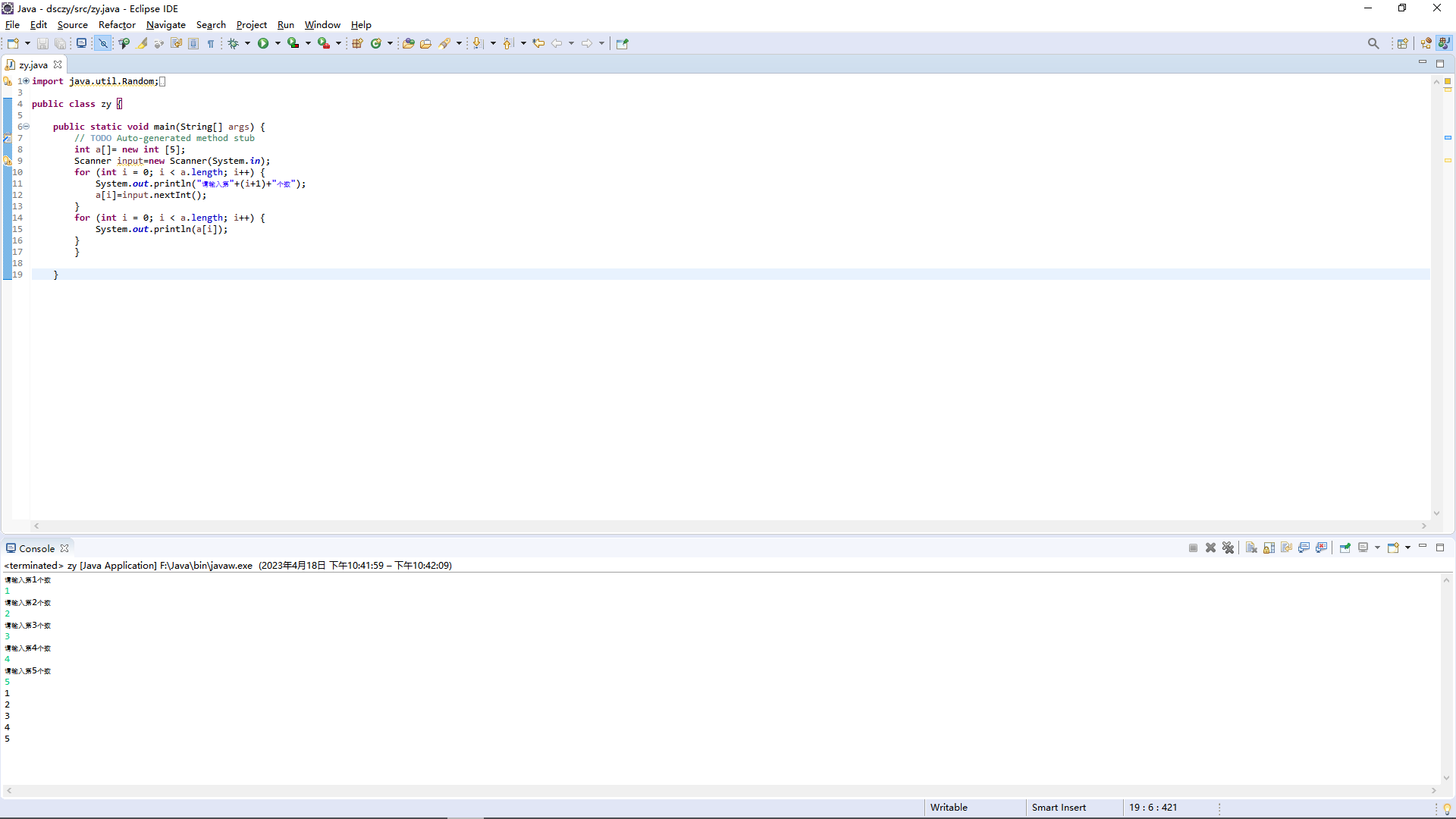Click the toolbar search magnifier icon
Viewport: 1456px width, 819px height.
1373,43
